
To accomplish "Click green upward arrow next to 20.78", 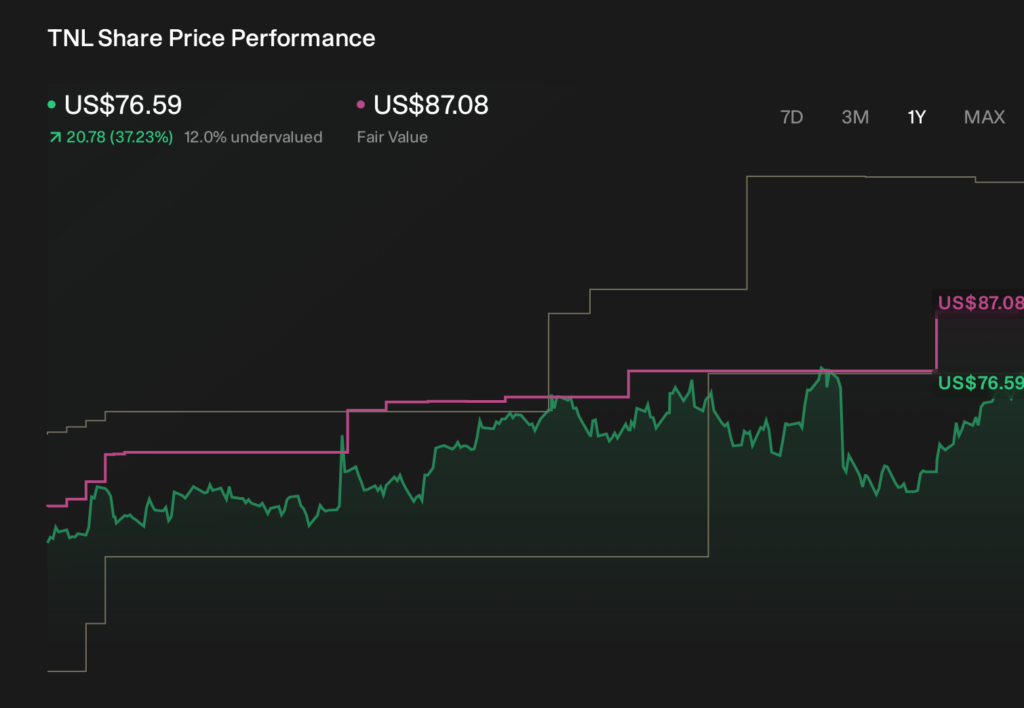I will (x=55, y=137).
